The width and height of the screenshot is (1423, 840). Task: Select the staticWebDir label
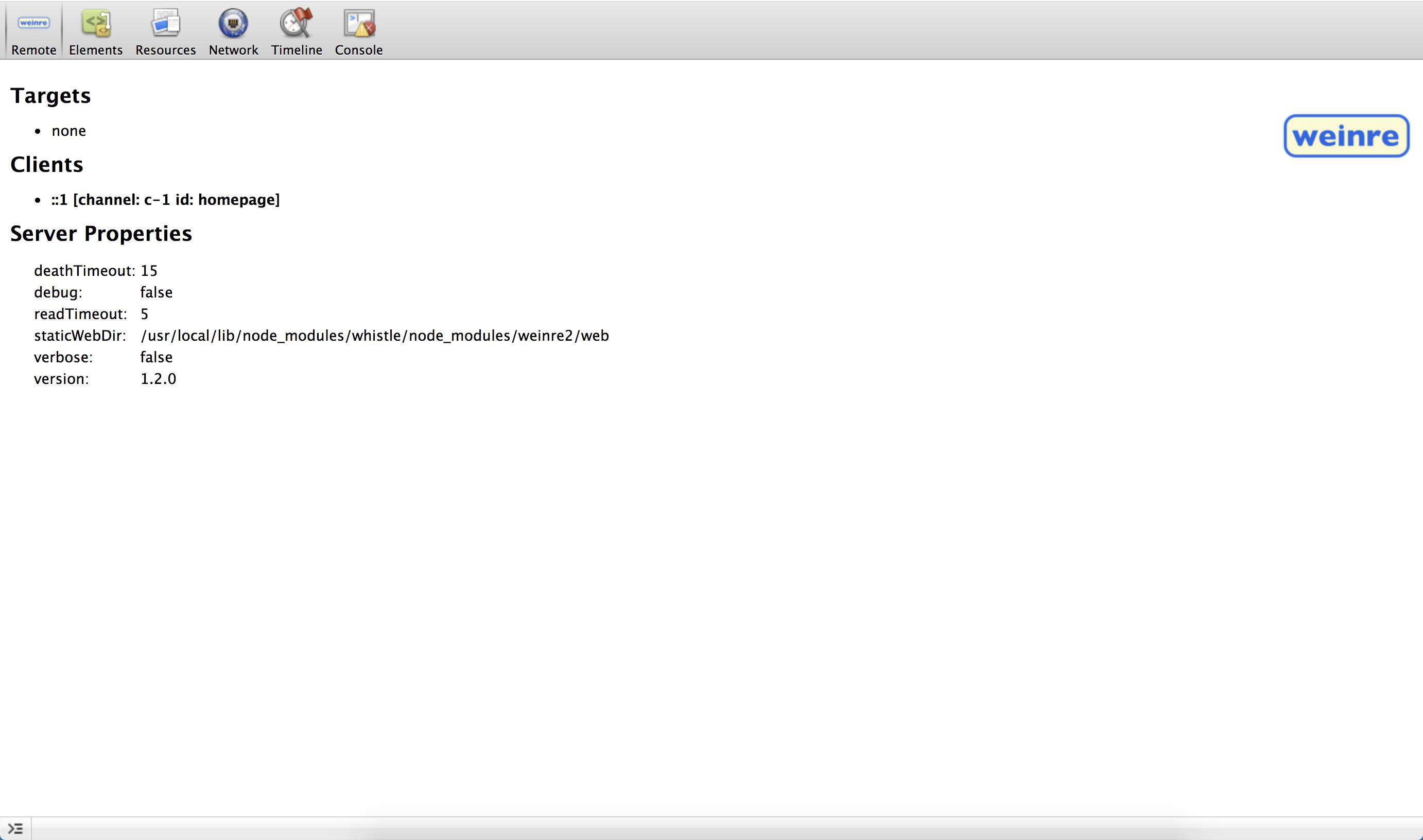pyautogui.click(x=80, y=336)
